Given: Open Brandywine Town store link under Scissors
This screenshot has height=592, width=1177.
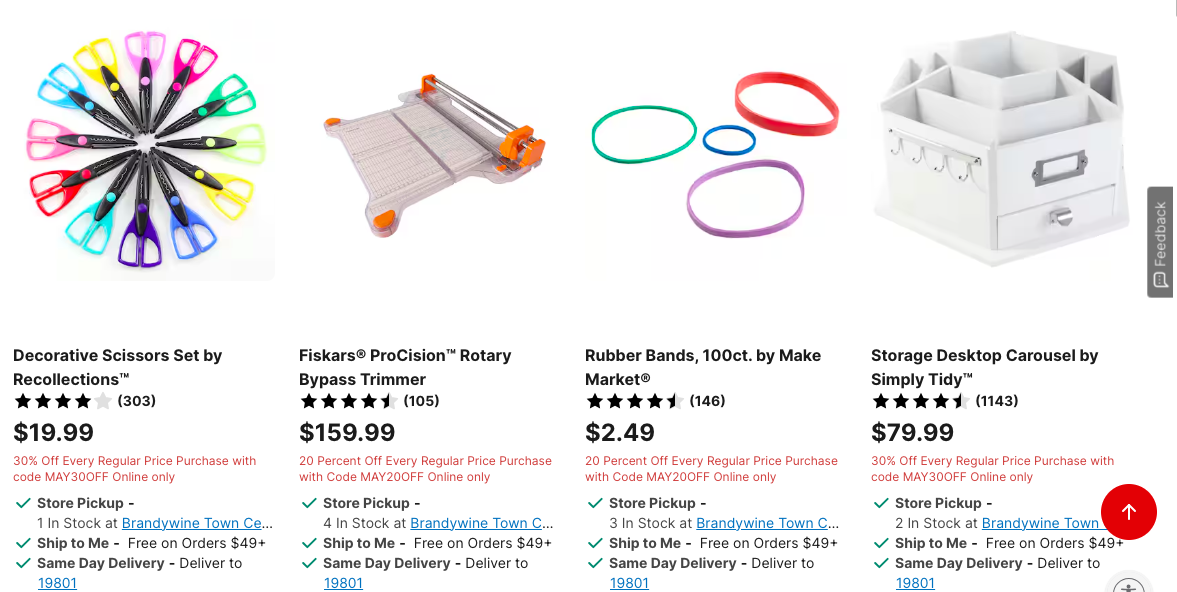Looking at the screenshot, I should pyautogui.click(x=197, y=523).
